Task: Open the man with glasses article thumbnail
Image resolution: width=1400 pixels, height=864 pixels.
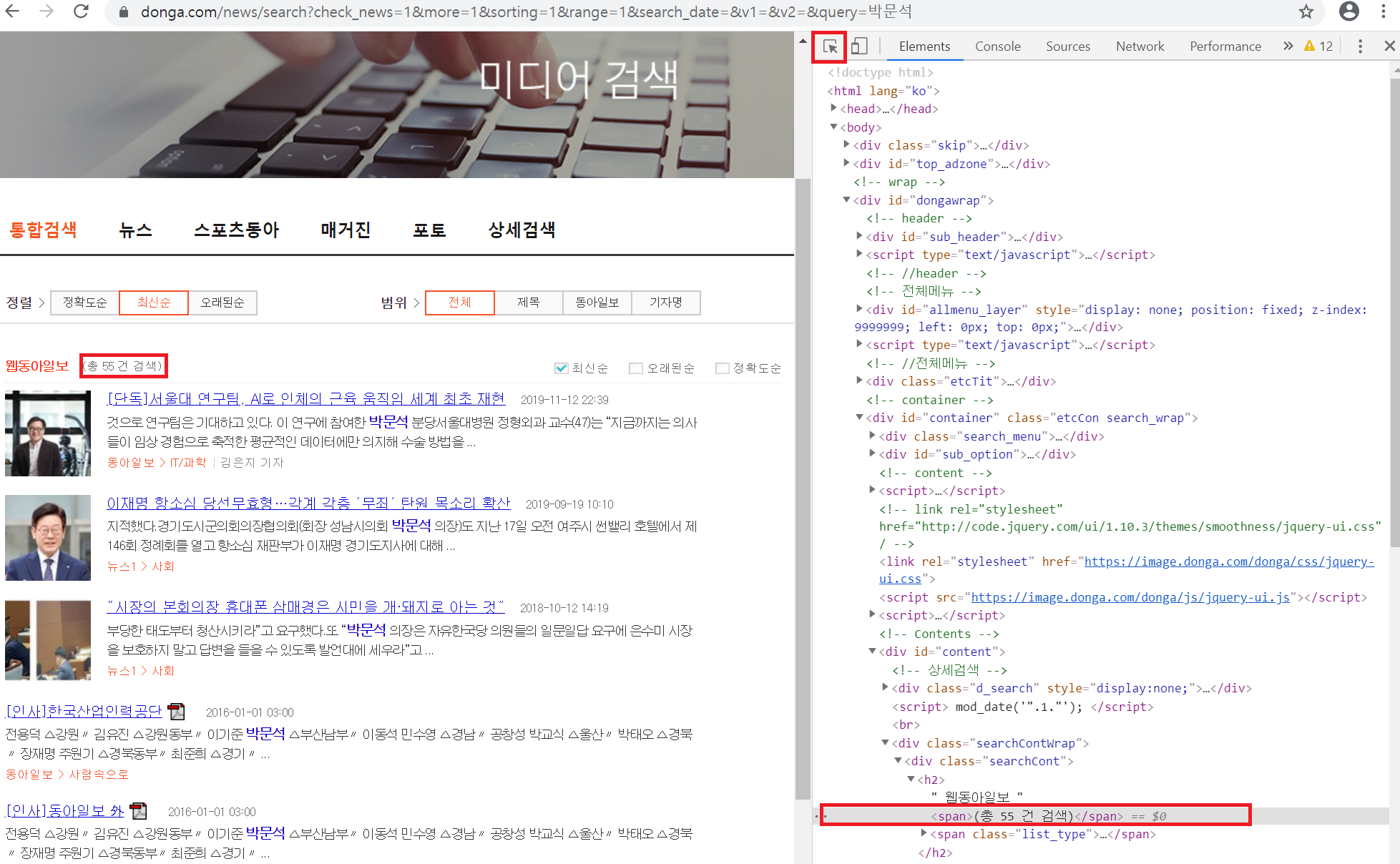Action: [48, 433]
